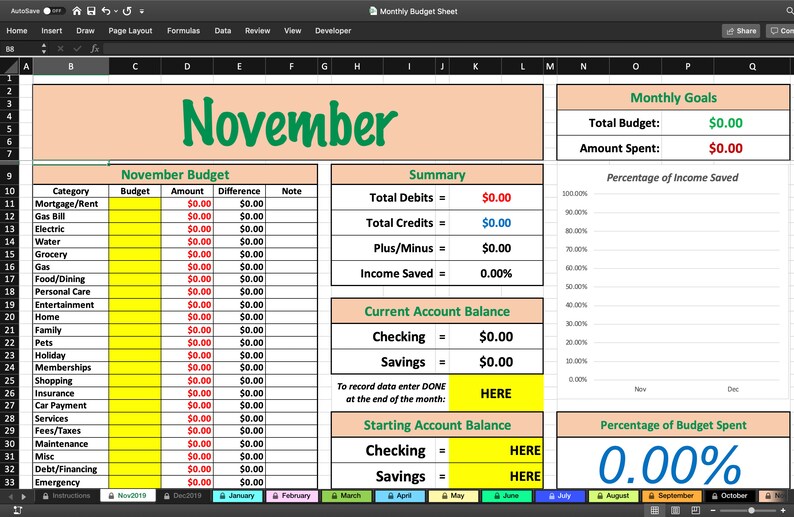
Task: Click the zoom slider handle
Action: tap(751, 510)
